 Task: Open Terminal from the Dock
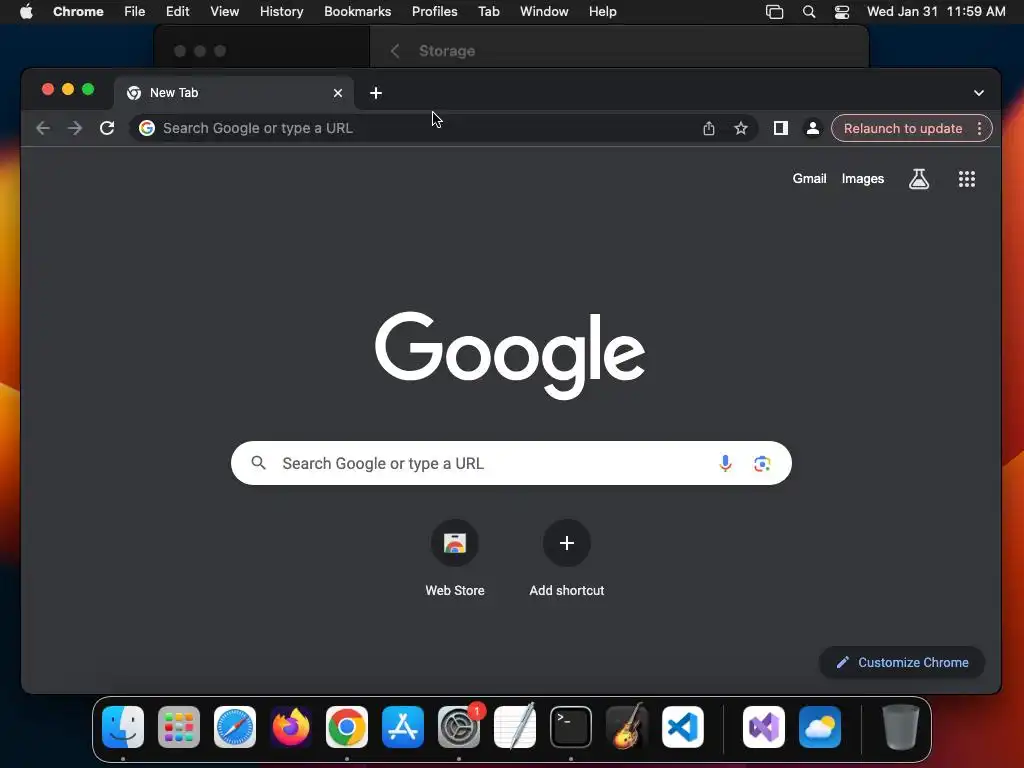click(x=571, y=727)
